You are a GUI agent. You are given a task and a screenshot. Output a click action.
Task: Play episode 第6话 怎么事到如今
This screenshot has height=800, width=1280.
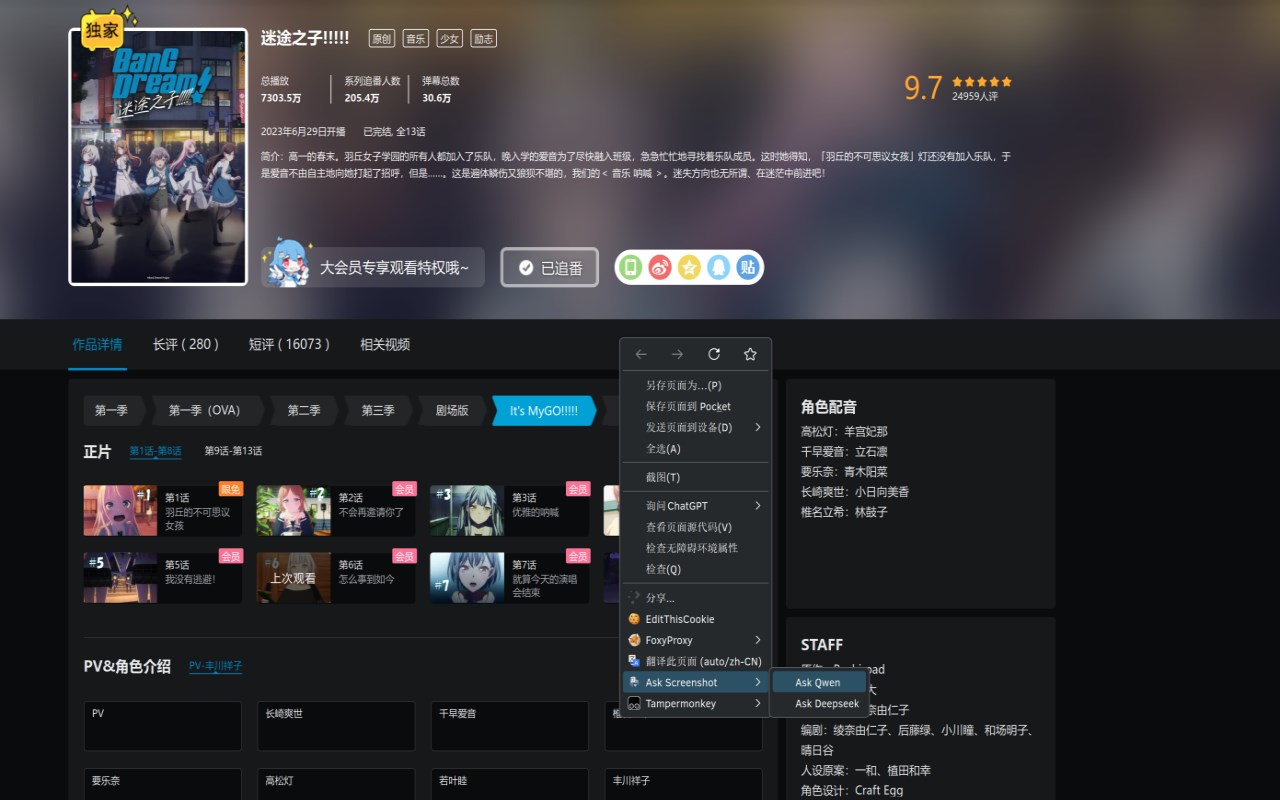(336, 577)
